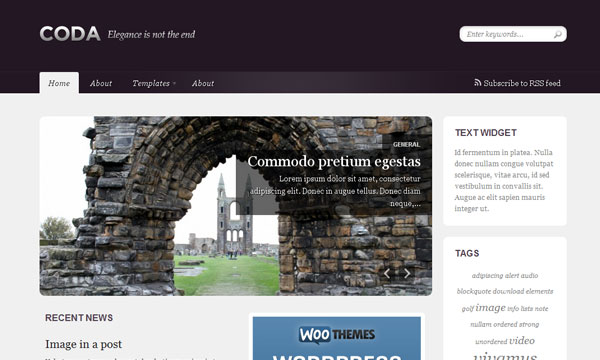Select the image tag
Screen dimensions: 600x360
[x=491, y=308]
